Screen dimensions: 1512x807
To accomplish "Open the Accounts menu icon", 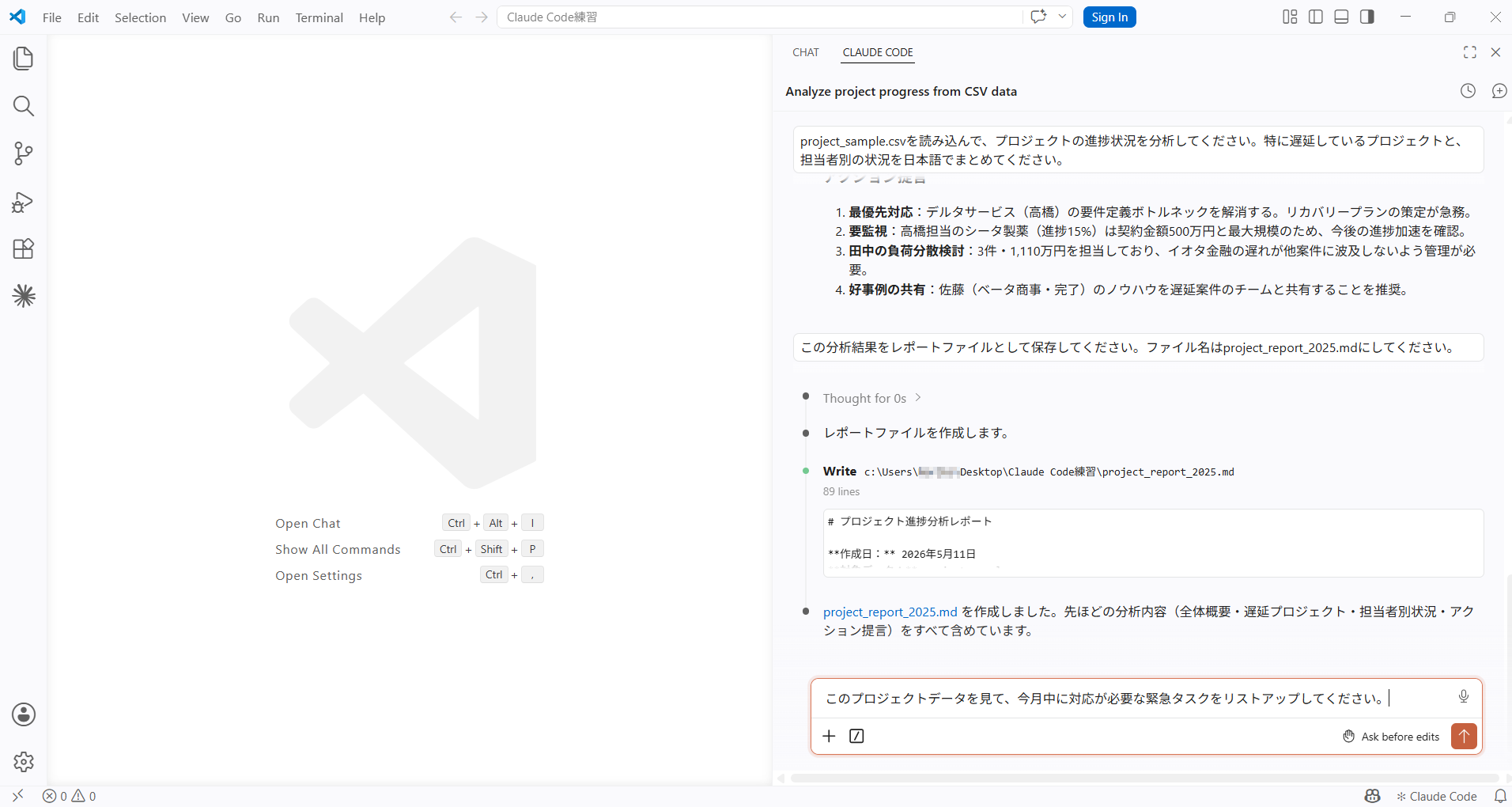I will [x=24, y=714].
